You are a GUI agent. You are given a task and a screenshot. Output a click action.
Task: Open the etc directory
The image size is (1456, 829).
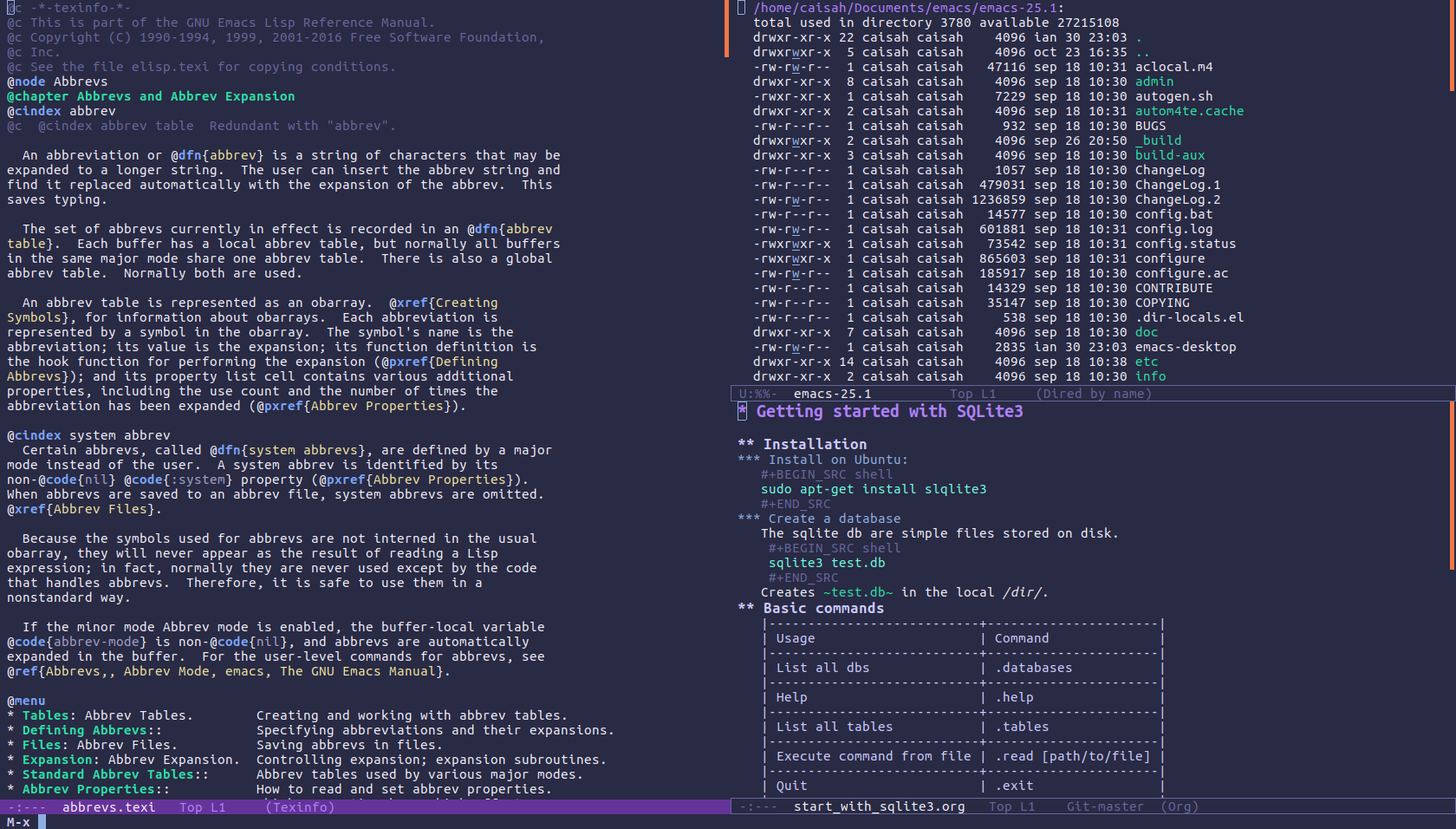click(x=1147, y=362)
